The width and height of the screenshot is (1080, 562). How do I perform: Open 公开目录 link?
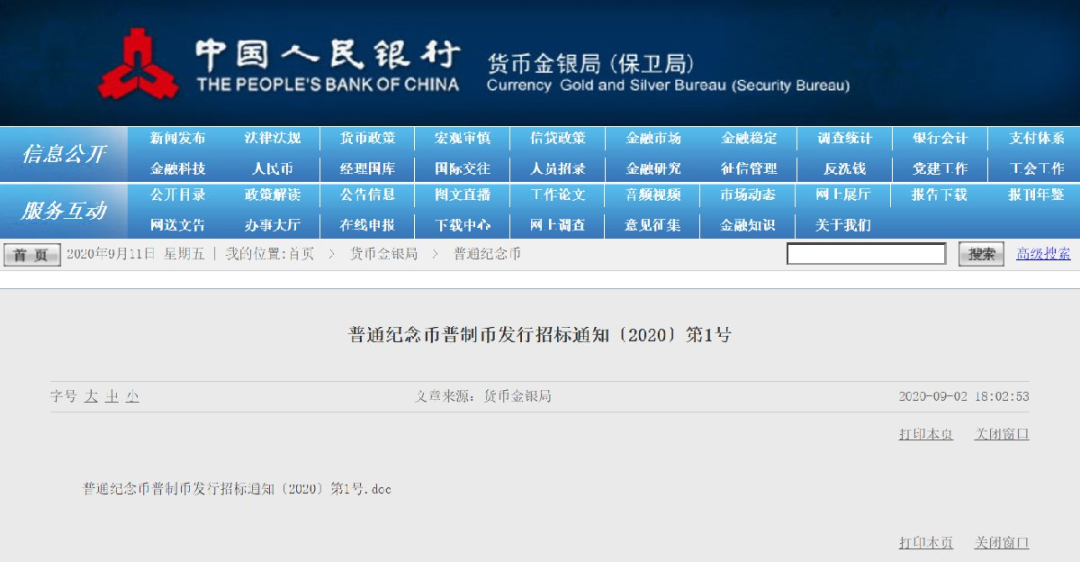[178, 195]
